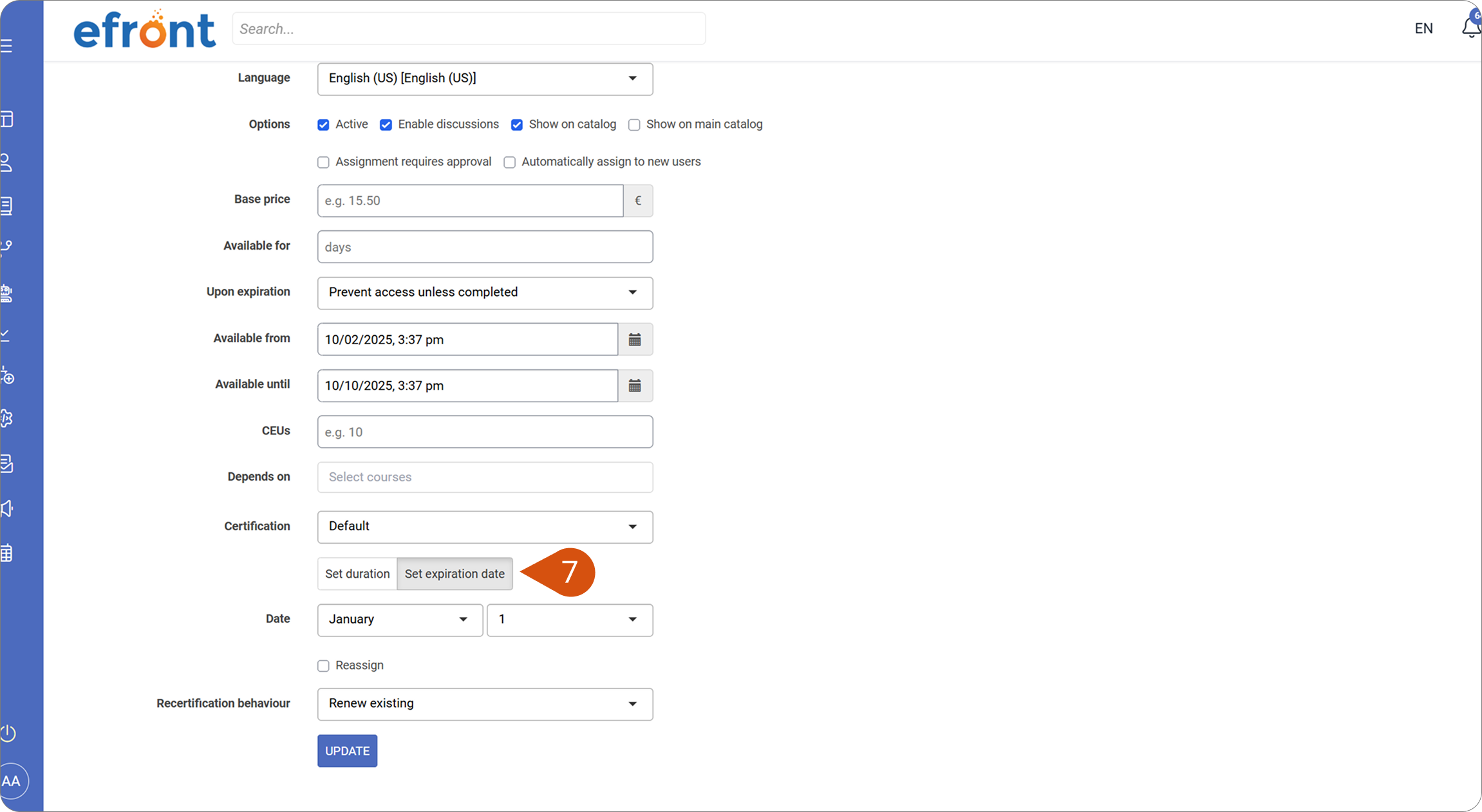Uncheck the Active option

point(323,125)
